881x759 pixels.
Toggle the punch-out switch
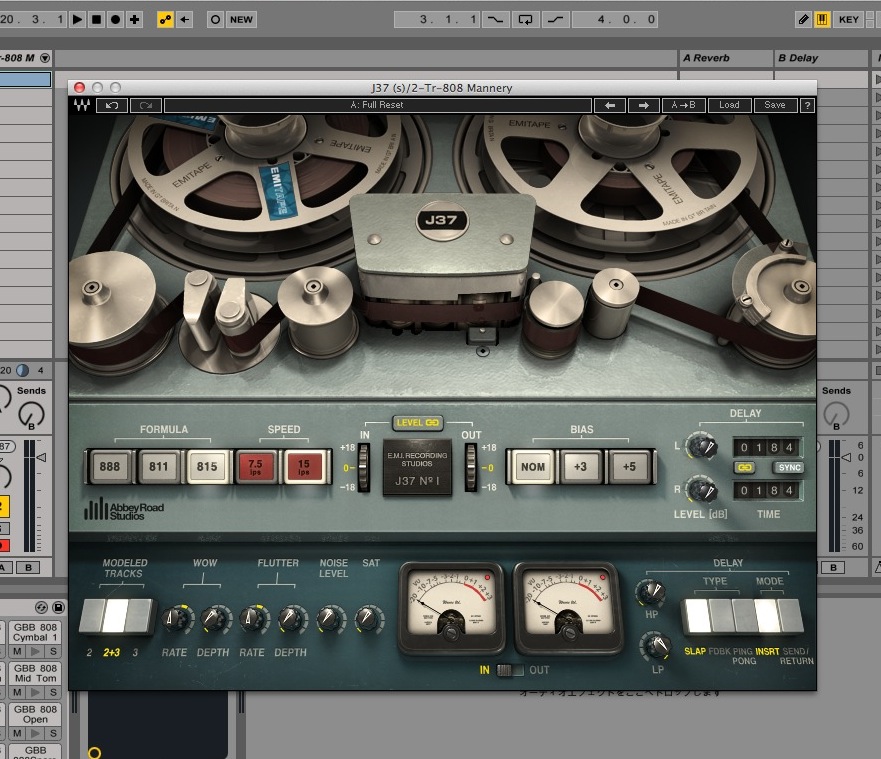pyautogui.click(x=555, y=20)
